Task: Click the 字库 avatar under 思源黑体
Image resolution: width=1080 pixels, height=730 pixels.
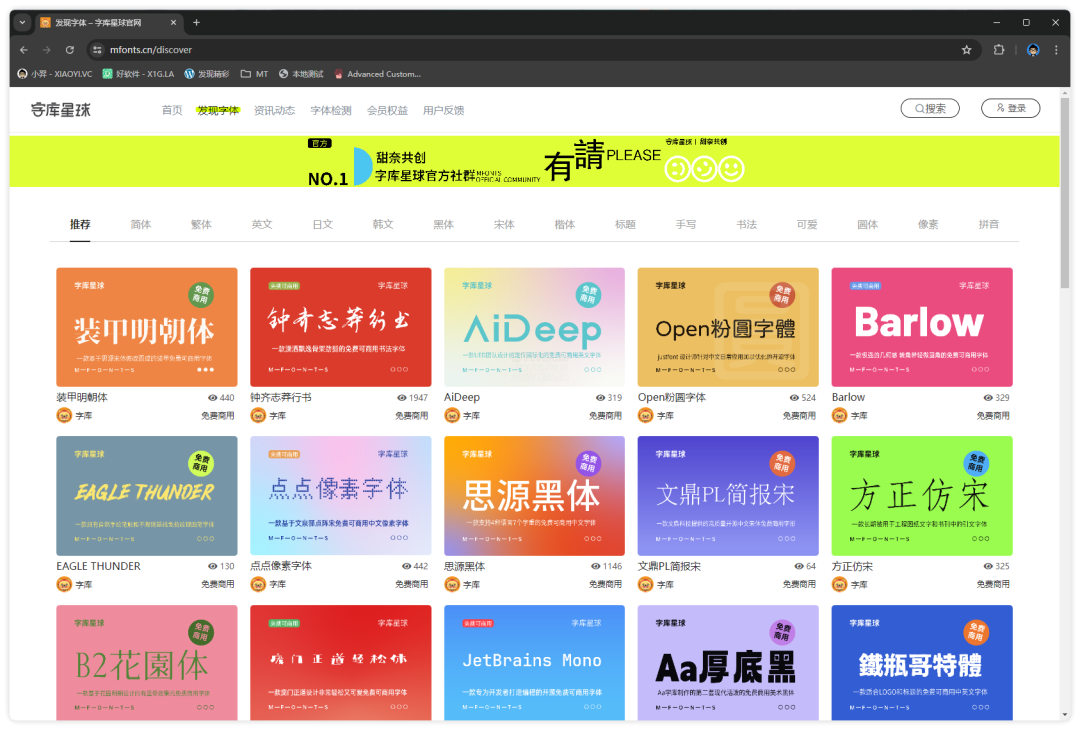Action: click(x=452, y=584)
